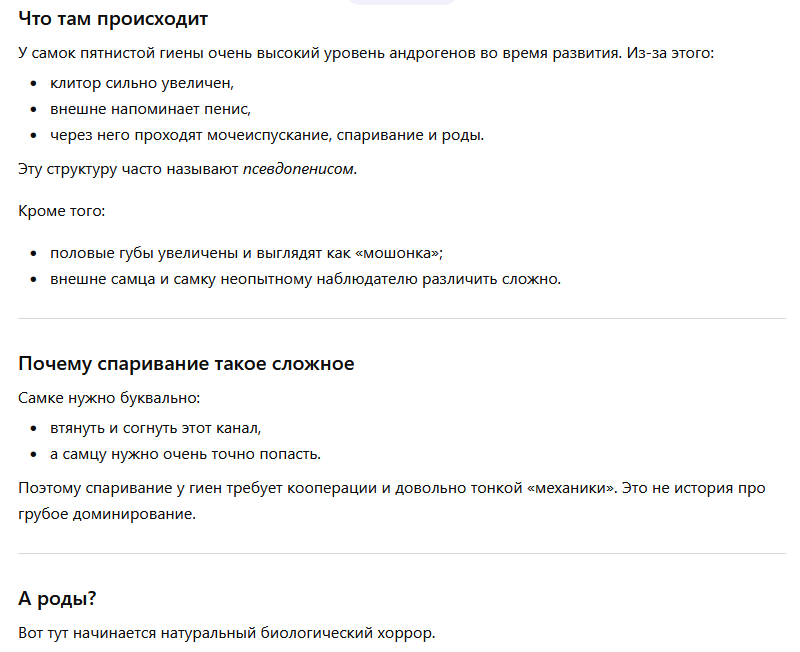Click the bullet "а самцу нужно очень точно попасть"
Viewport: 800px width, 652px height.
185,454
